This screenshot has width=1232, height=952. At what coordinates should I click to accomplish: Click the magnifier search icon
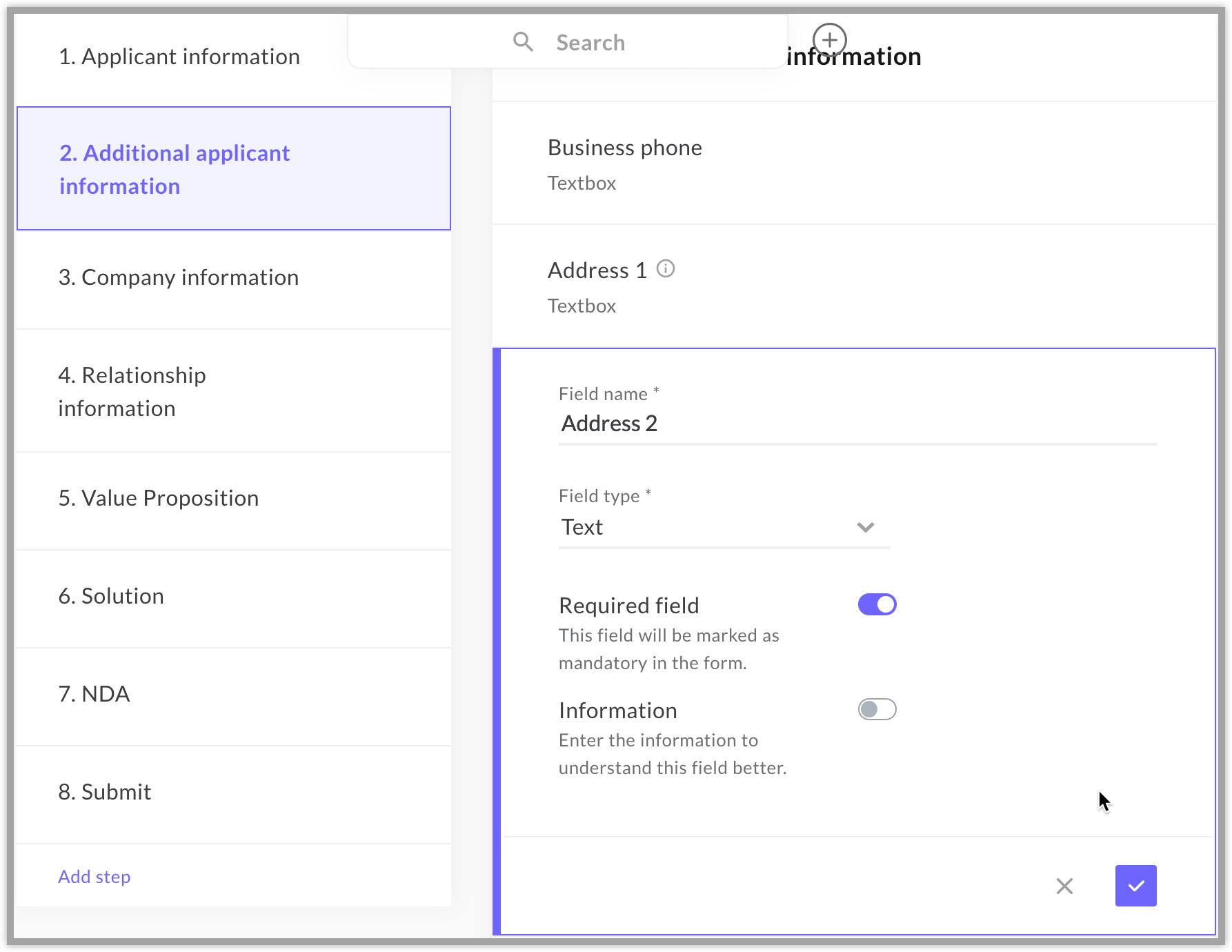pyautogui.click(x=523, y=42)
